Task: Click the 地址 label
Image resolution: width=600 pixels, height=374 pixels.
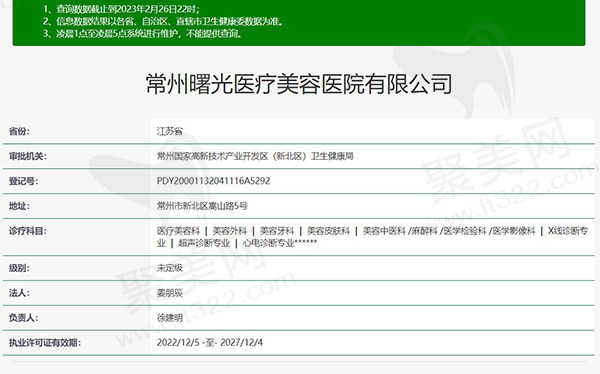Action: click(x=19, y=206)
